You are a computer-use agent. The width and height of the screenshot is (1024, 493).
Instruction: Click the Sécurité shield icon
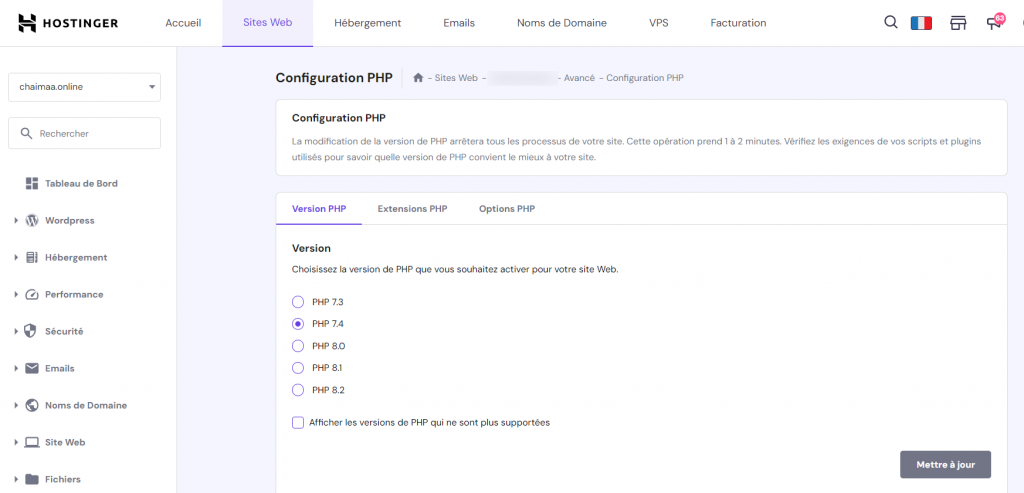point(31,331)
